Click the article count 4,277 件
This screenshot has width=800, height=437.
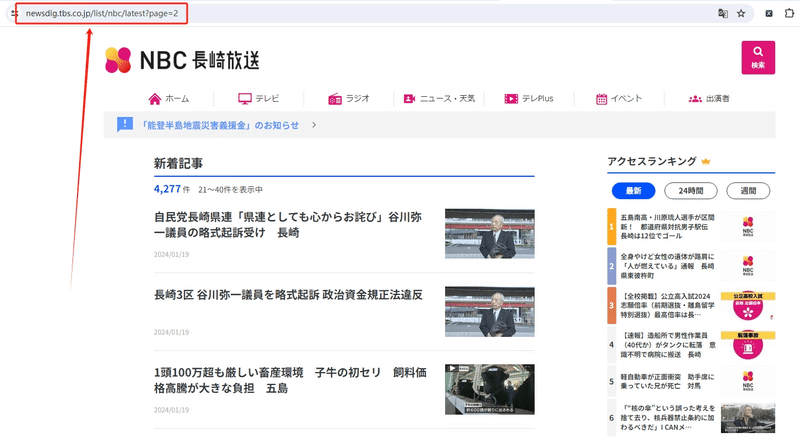172,189
